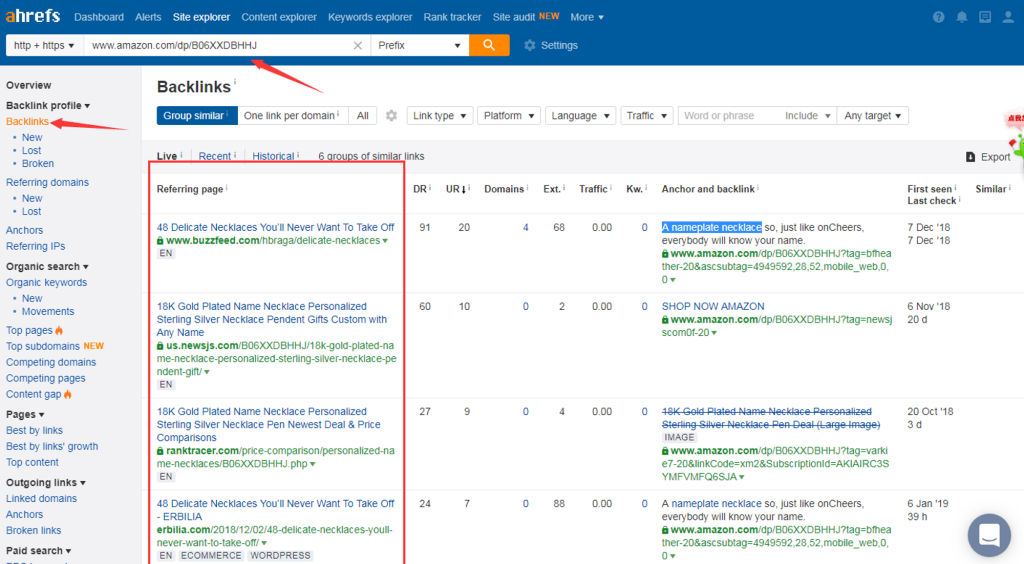Viewport: 1024px width, 564px height.
Task: Open Organic keywords in the sidebar
Action: [46, 283]
